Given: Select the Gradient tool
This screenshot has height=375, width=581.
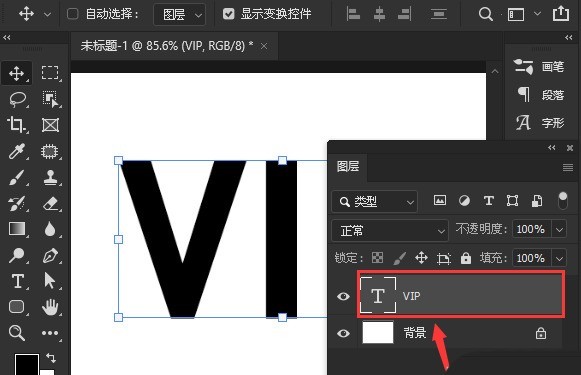Looking at the screenshot, I should pyautogui.click(x=17, y=229).
